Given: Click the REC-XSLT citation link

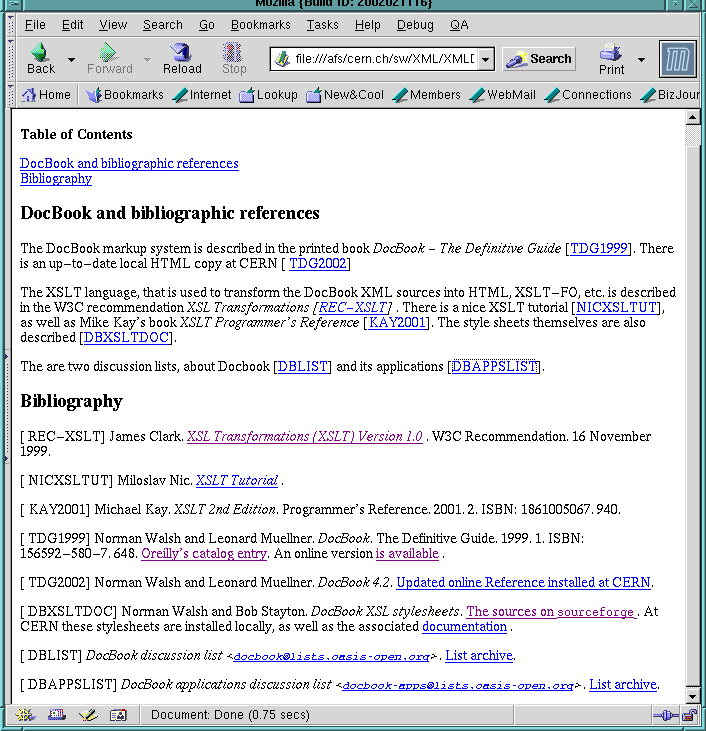Looking at the screenshot, I should (353, 308).
